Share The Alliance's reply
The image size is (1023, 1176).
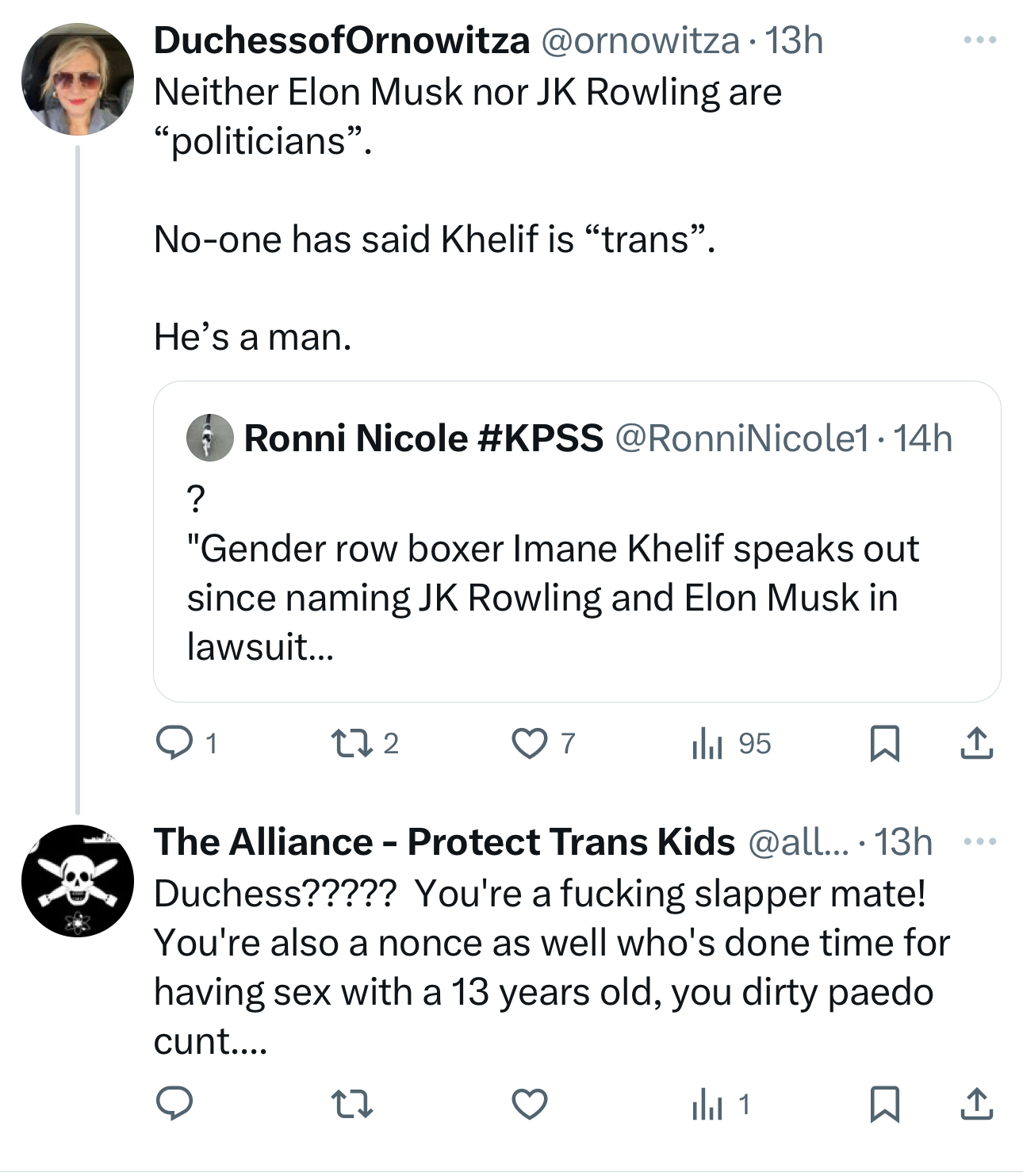coord(976,1104)
